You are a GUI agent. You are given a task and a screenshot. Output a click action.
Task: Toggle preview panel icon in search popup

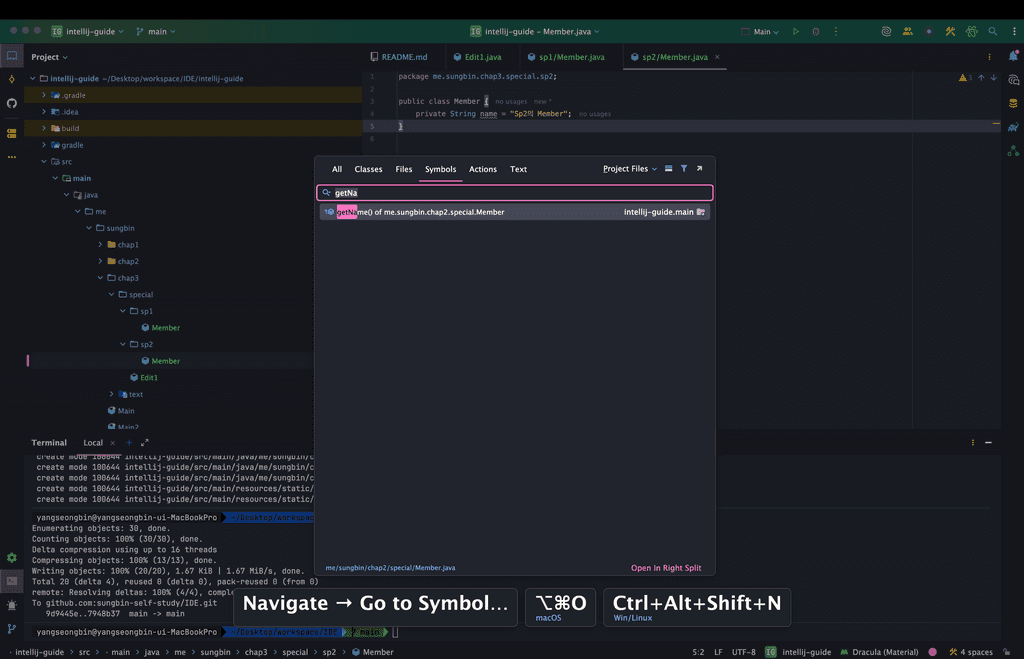pyautogui.click(x=668, y=169)
